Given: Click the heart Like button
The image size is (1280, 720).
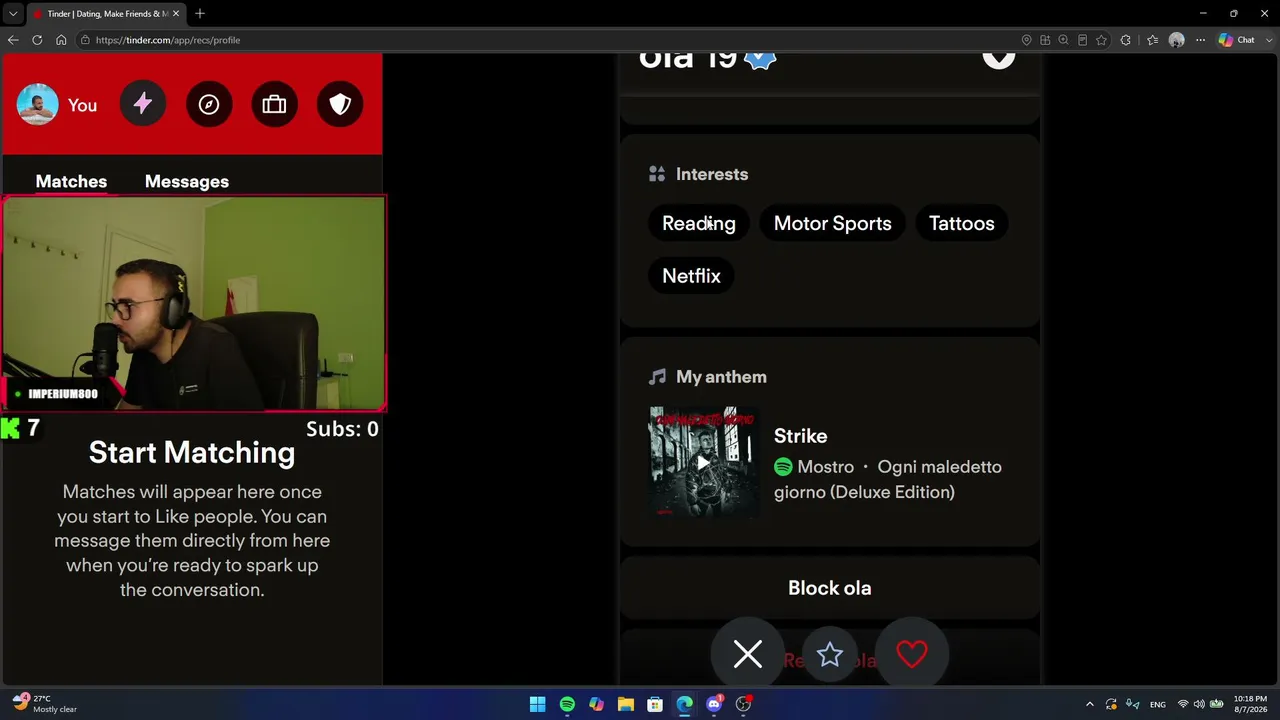Looking at the screenshot, I should (x=912, y=655).
